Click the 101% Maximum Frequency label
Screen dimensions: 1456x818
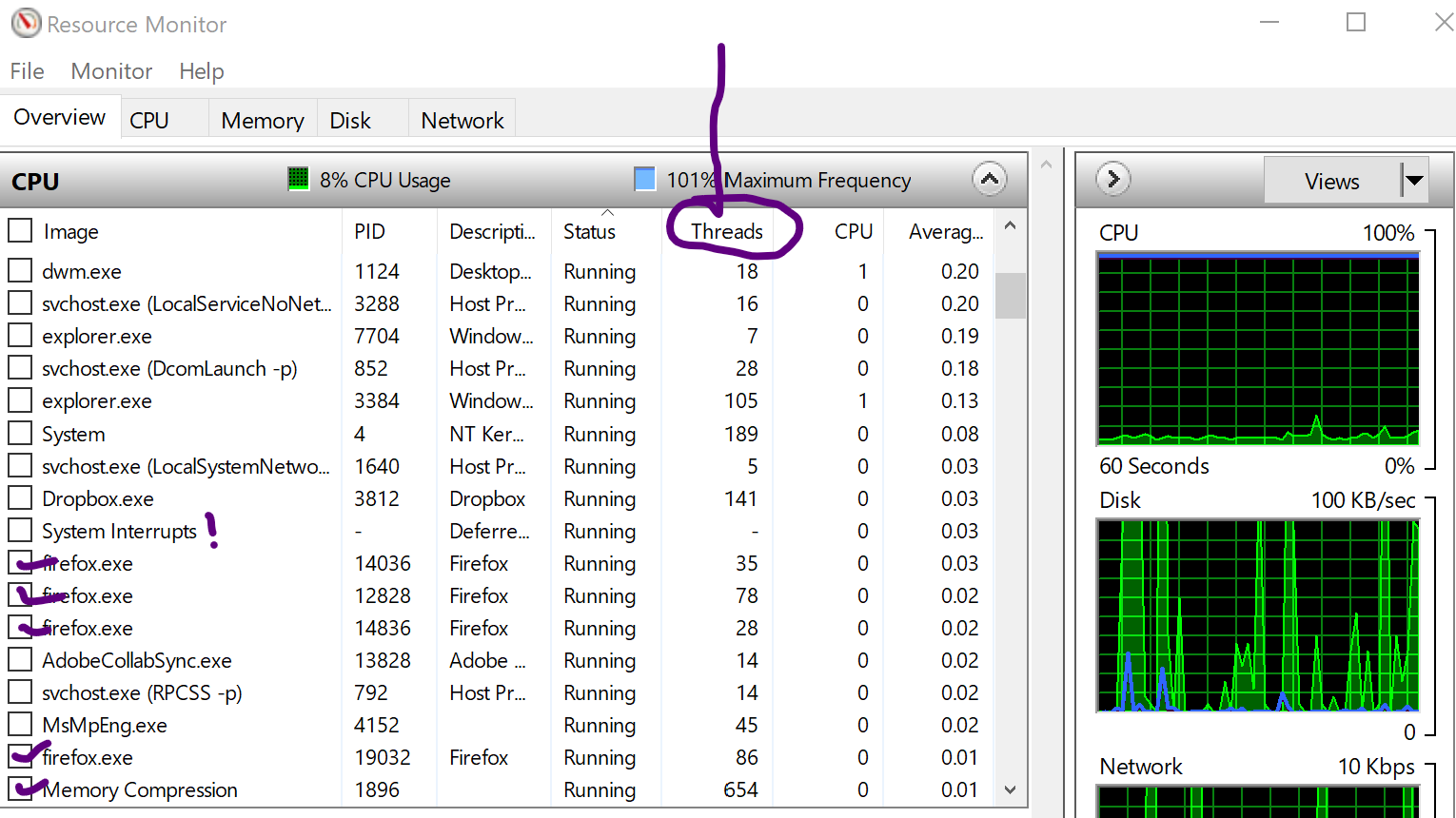tap(789, 180)
